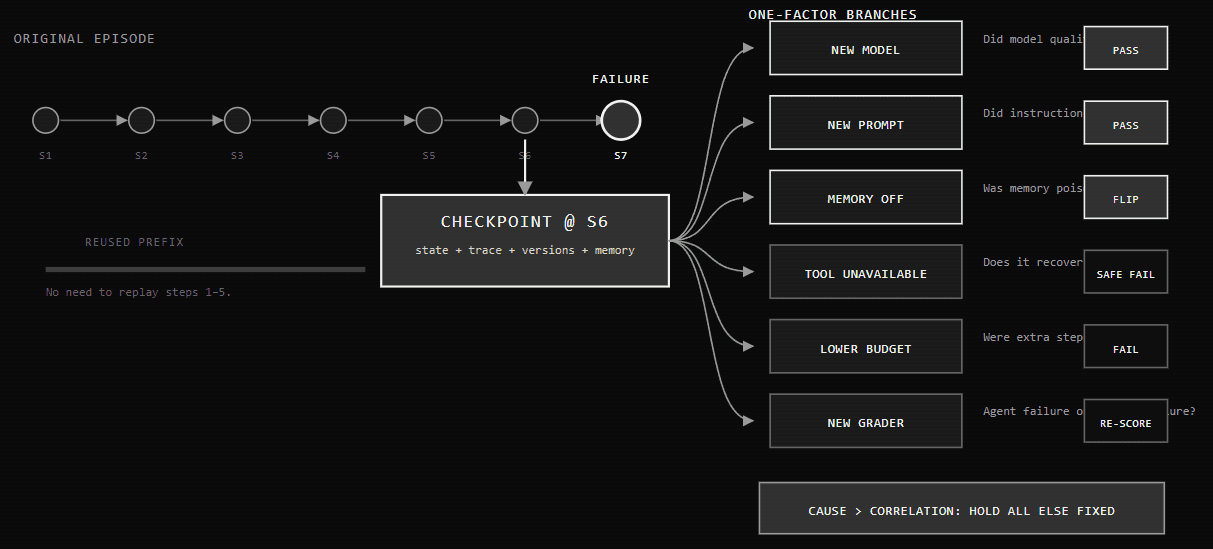Click the 'Did instruction' question text
The height and width of the screenshot is (549, 1213).
[x=1033, y=113]
